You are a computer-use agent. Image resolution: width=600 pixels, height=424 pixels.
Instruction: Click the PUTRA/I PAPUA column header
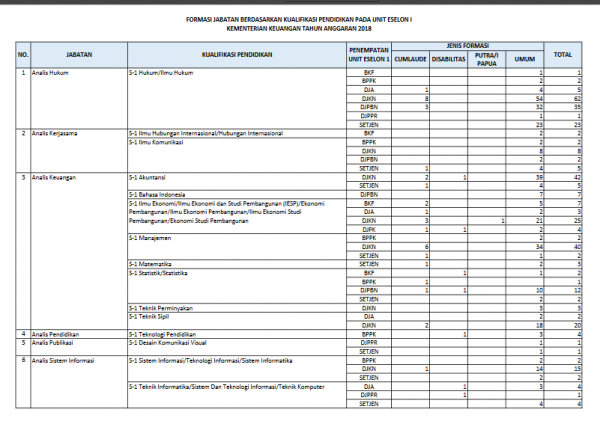(486, 59)
